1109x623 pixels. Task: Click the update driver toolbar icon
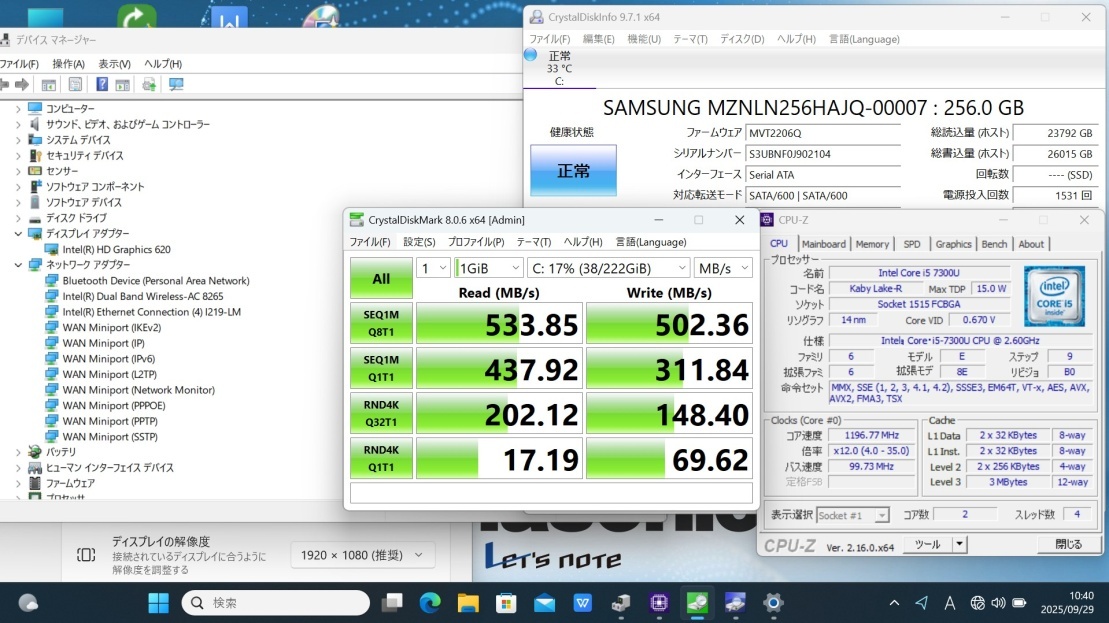pos(149,85)
